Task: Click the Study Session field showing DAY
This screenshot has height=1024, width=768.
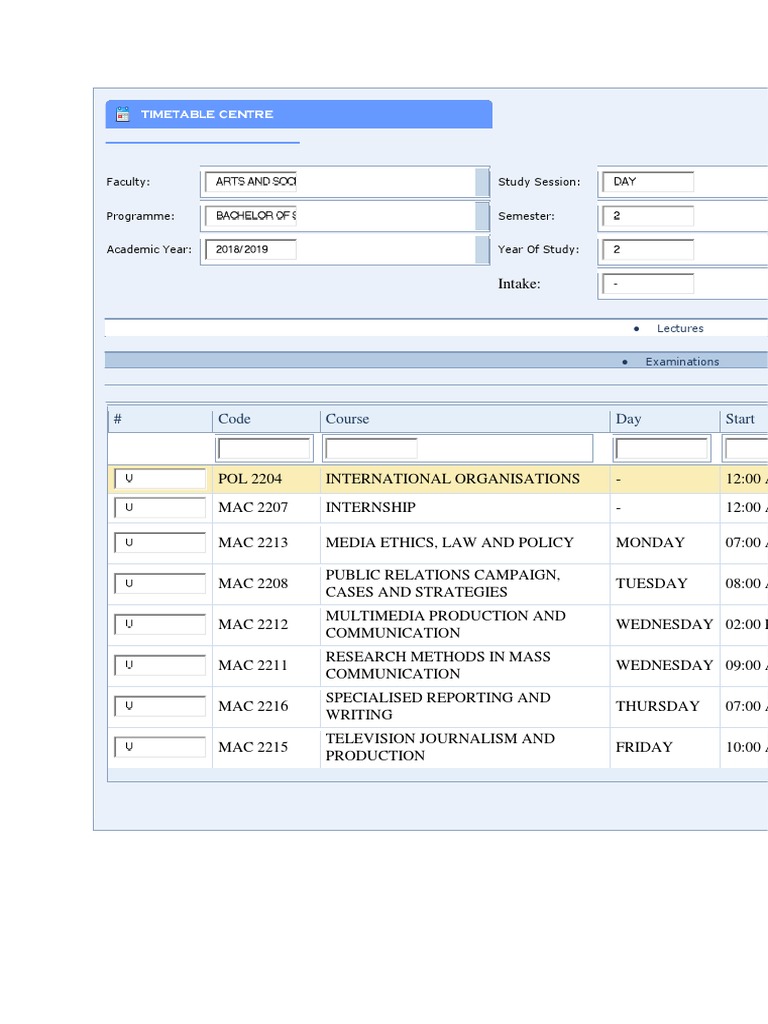Action: [x=647, y=182]
